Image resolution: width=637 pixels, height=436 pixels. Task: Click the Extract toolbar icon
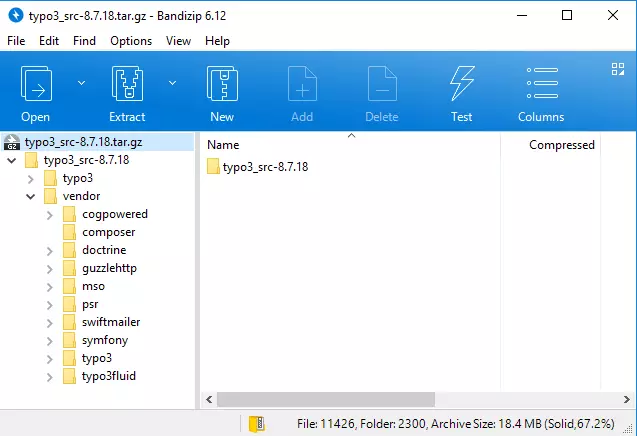(126, 86)
